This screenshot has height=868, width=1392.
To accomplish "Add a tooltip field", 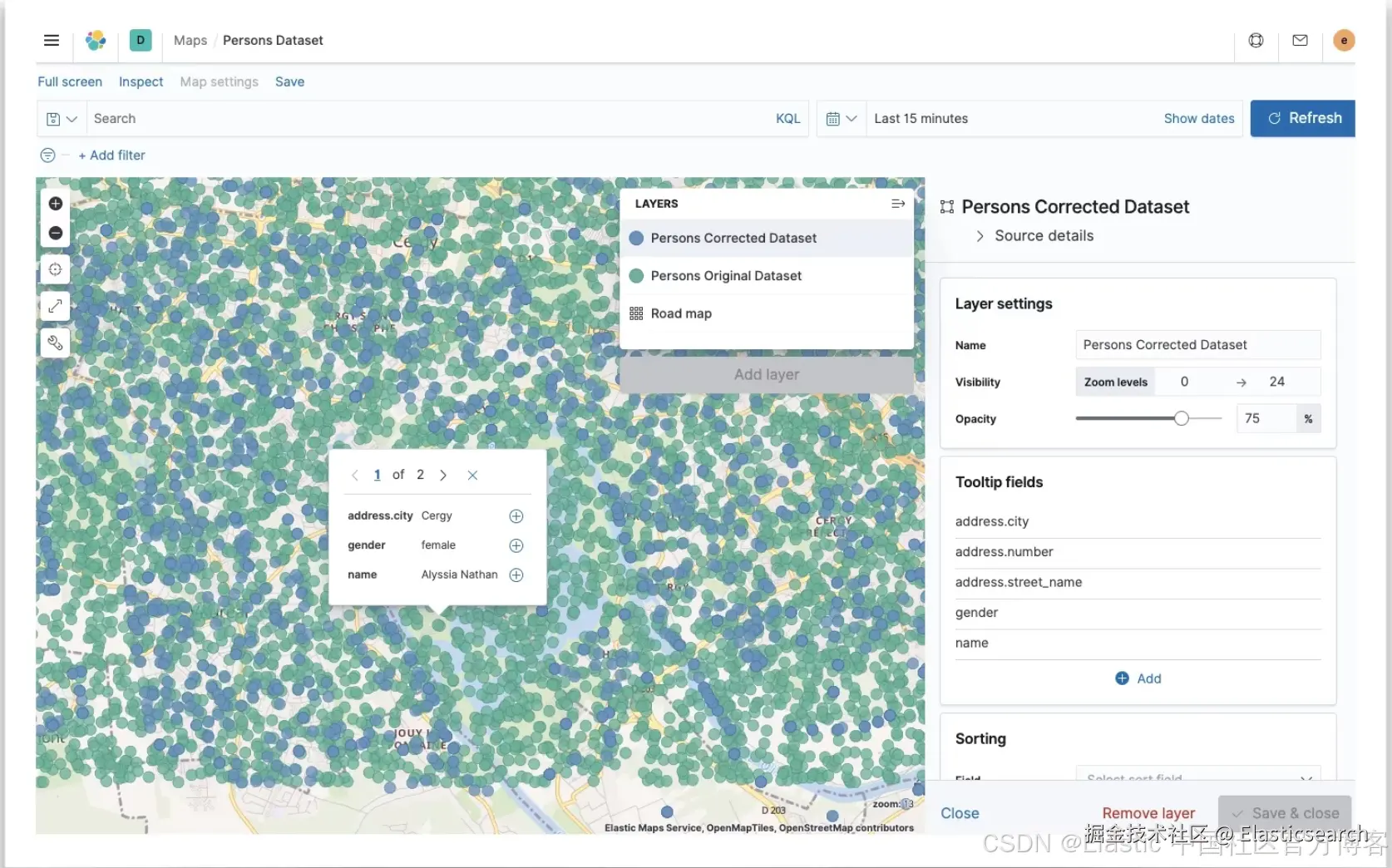I will (x=1138, y=678).
